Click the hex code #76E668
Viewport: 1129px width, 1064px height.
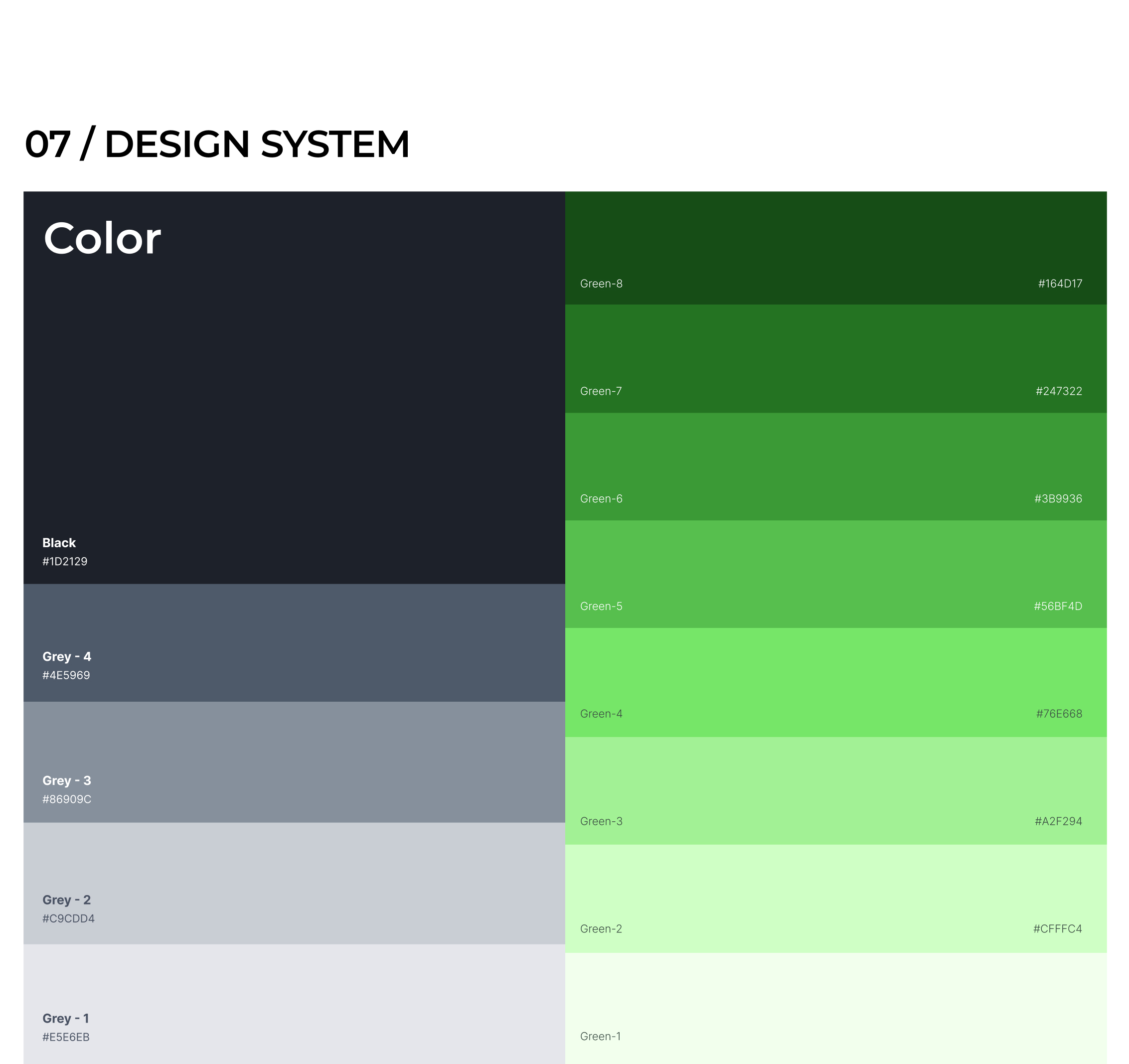click(1059, 714)
